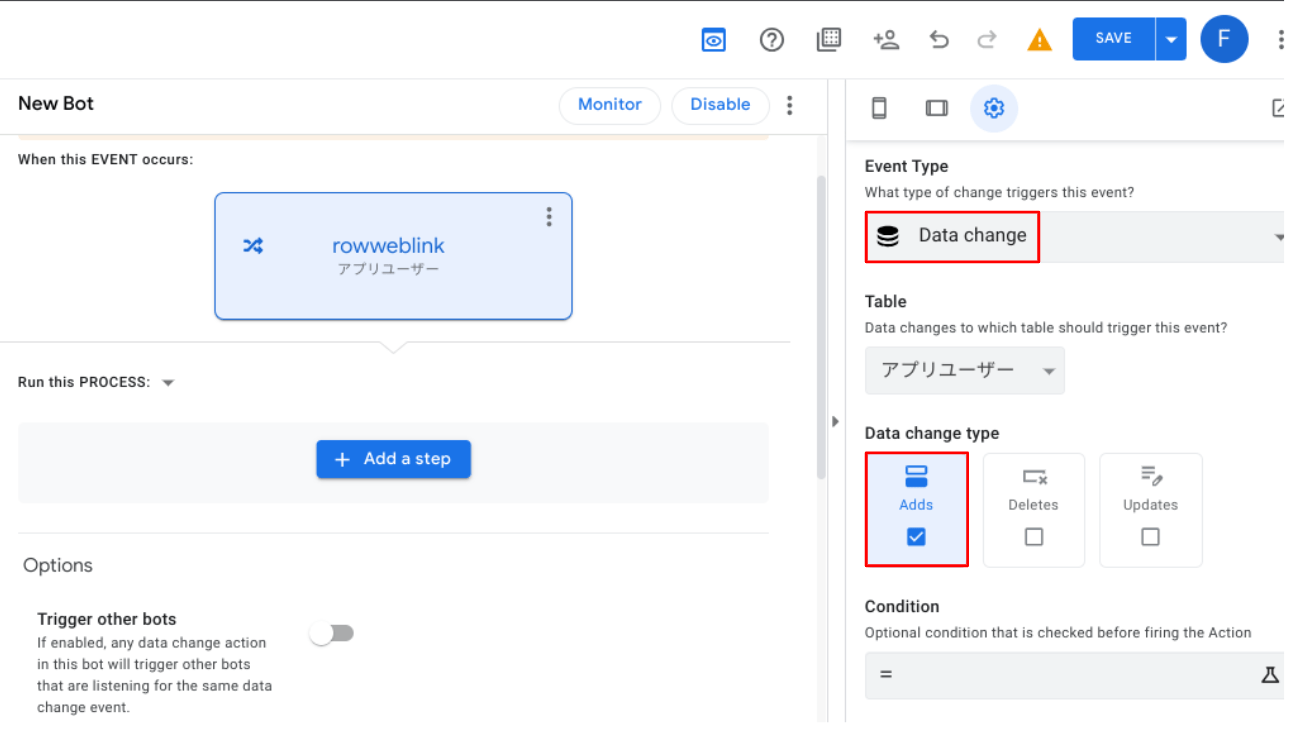Expand the Run this PROCESS dropdown arrow
The image size is (1300, 731).
(168, 383)
